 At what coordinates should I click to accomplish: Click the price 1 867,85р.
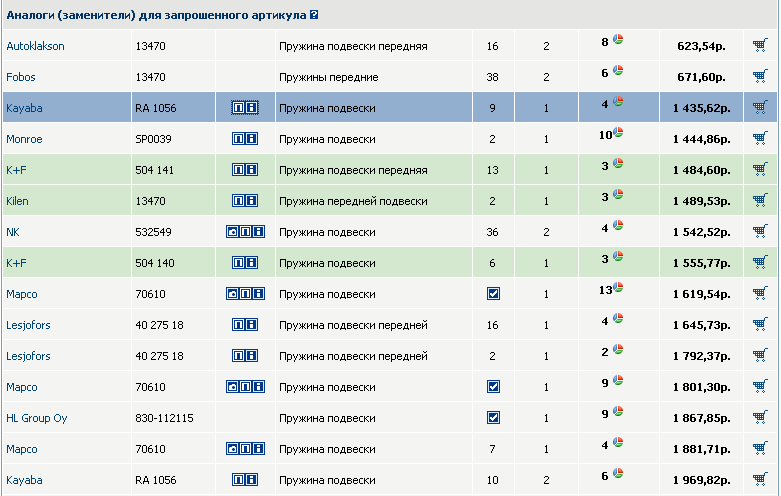point(701,418)
